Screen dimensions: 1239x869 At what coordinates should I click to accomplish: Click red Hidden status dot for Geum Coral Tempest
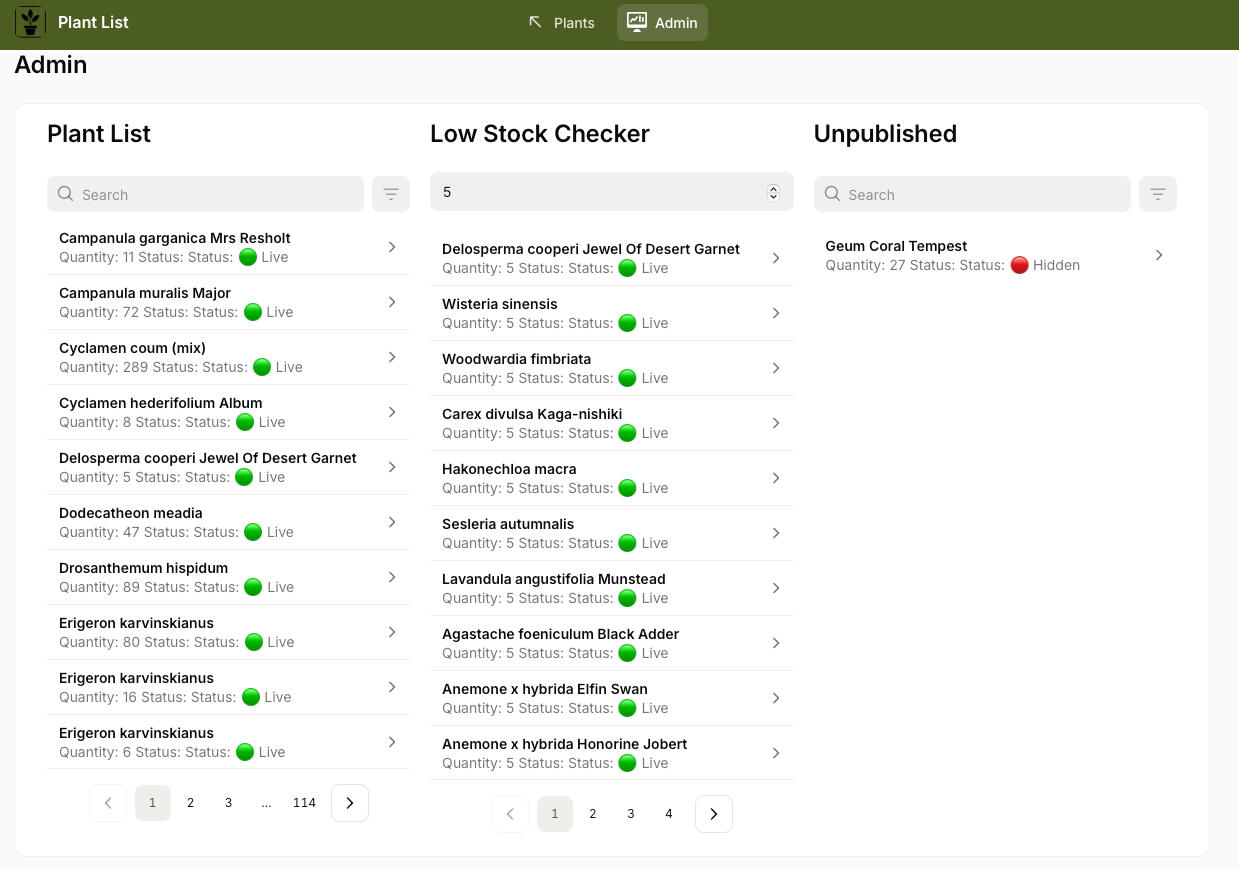1019,265
